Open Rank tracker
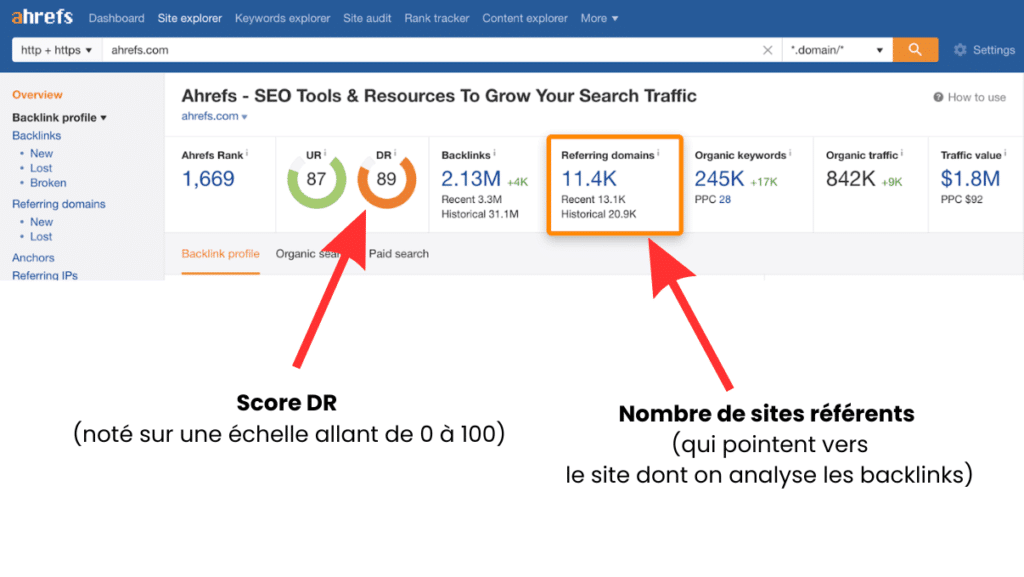 [436, 18]
